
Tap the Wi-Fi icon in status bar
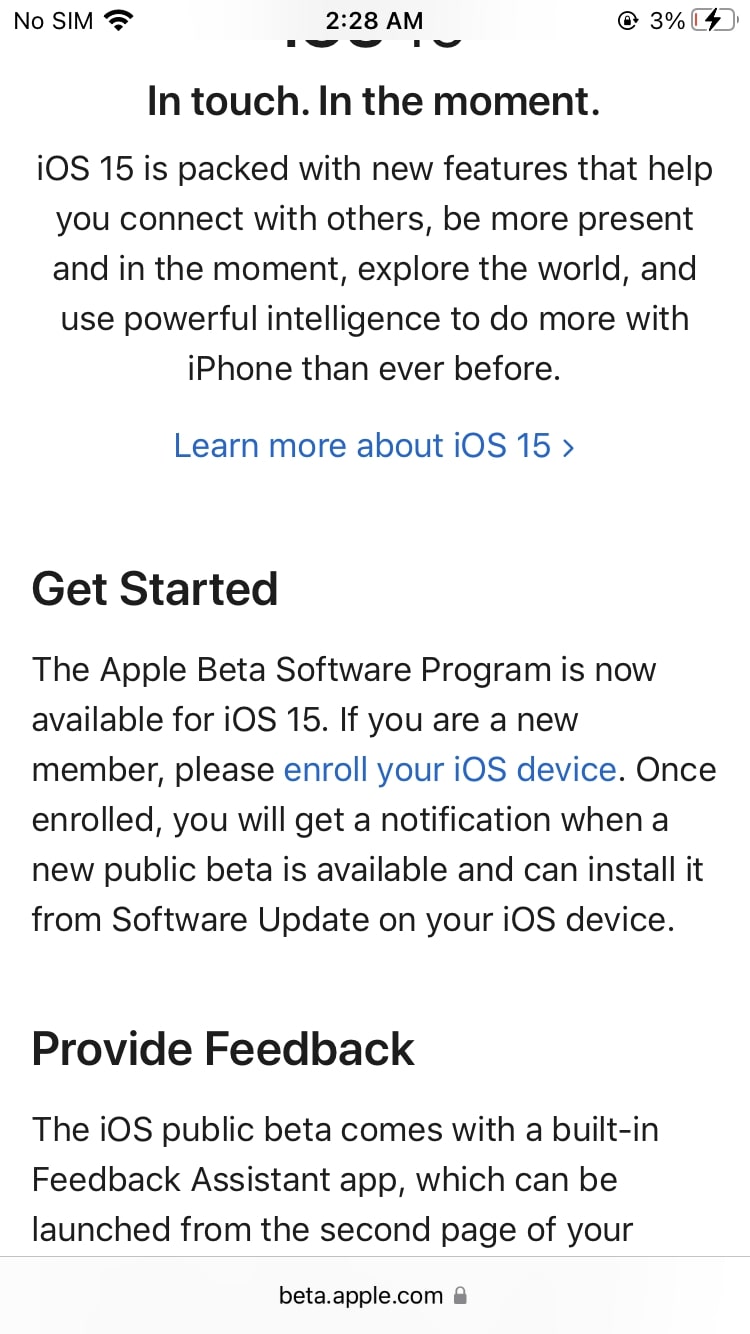pyautogui.click(x=120, y=20)
